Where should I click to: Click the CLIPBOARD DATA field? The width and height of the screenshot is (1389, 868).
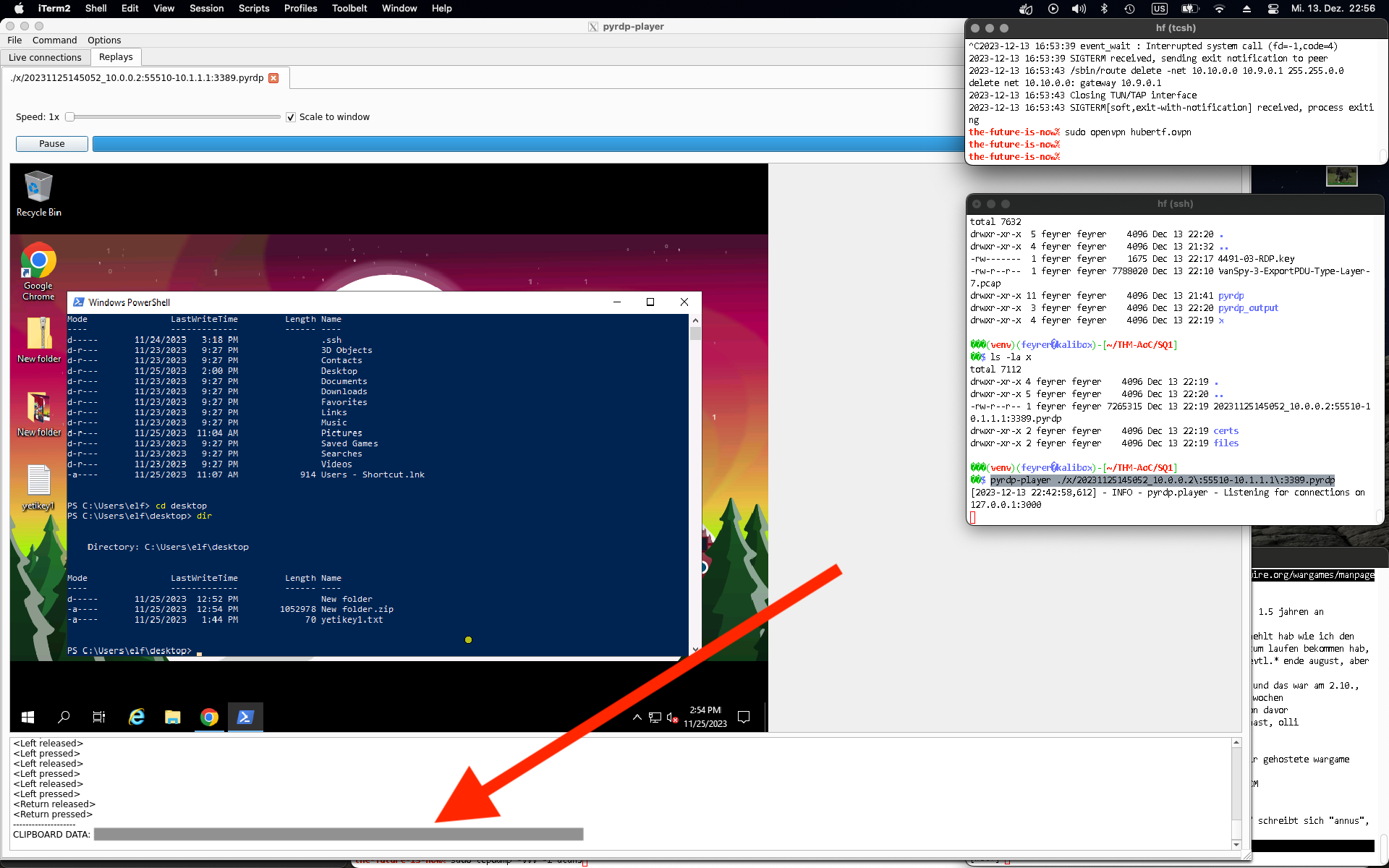pos(339,835)
